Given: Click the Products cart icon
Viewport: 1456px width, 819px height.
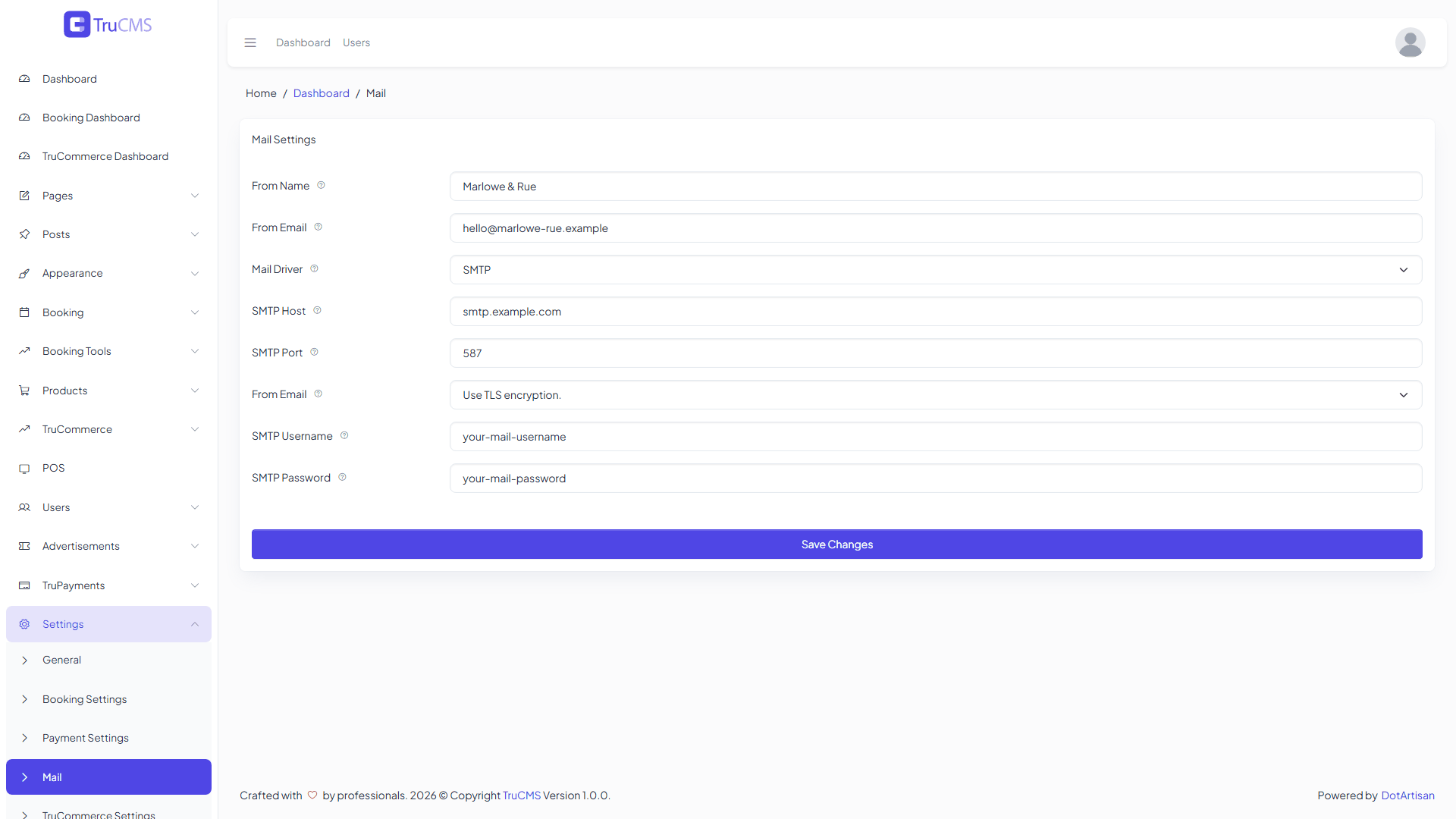Looking at the screenshot, I should [x=24, y=391].
